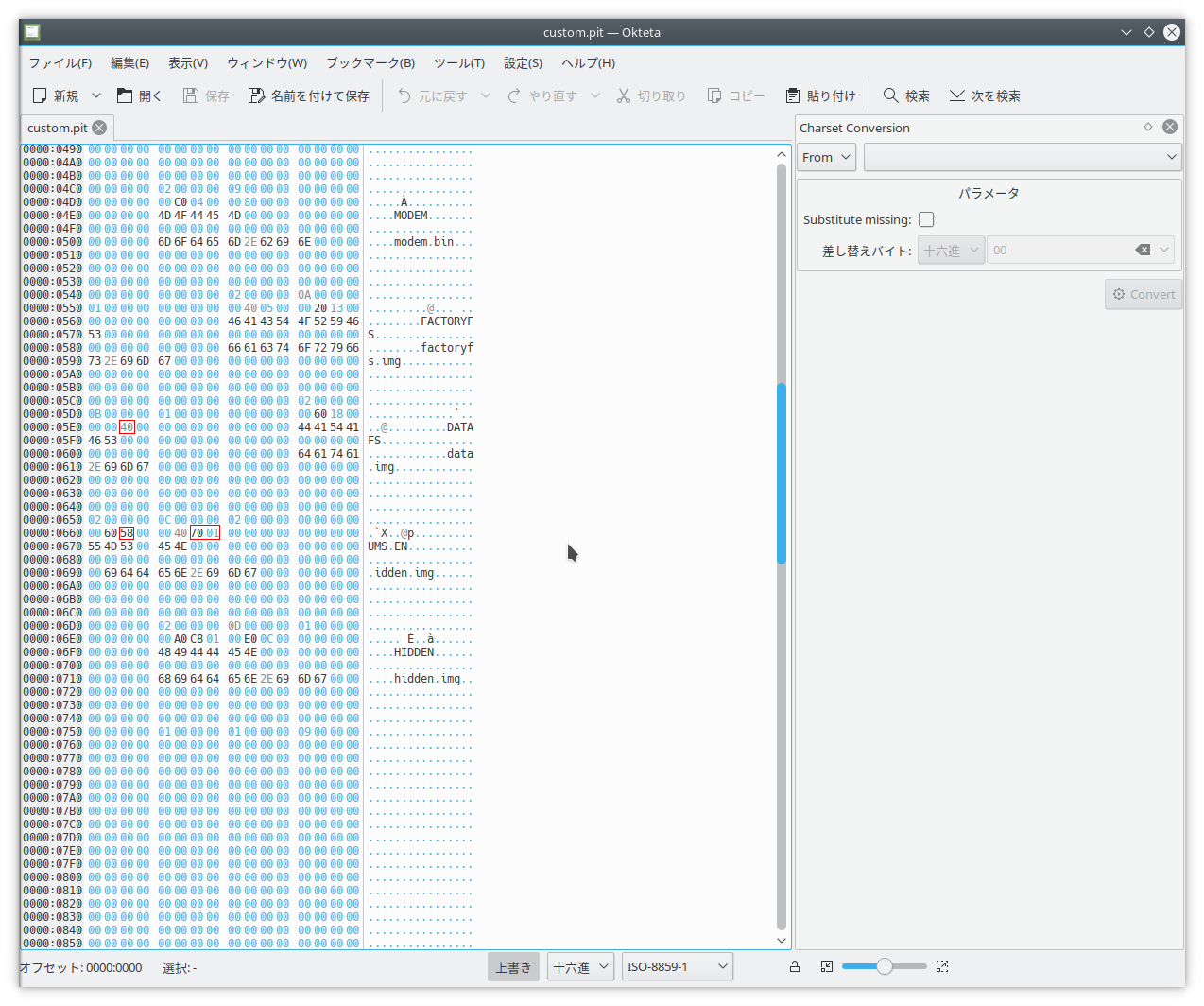Click the vertical scrollbar thumb in hex view
This screenshot has width=1204, height=1006.
click(782, 473)
